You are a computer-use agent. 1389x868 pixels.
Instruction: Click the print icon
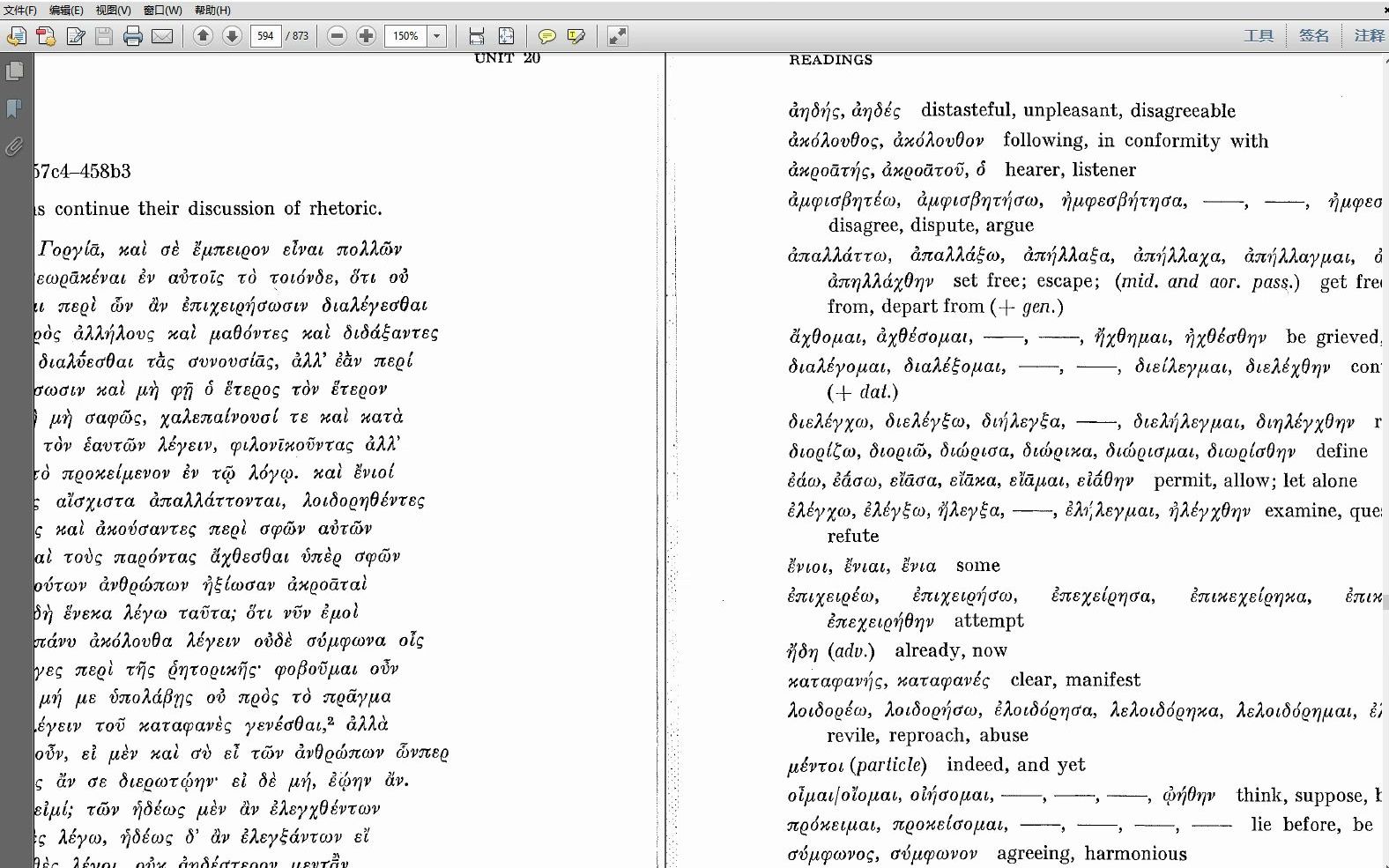(133, 36)
